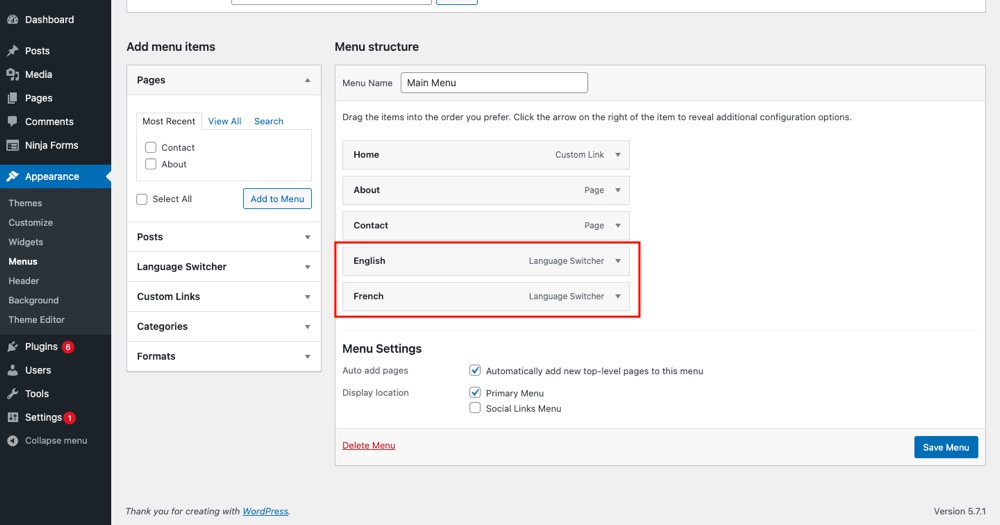The height and width of the screenshot is (525, 1000).
Task: Click the Menu Name input field
Action: click(494, 83)
